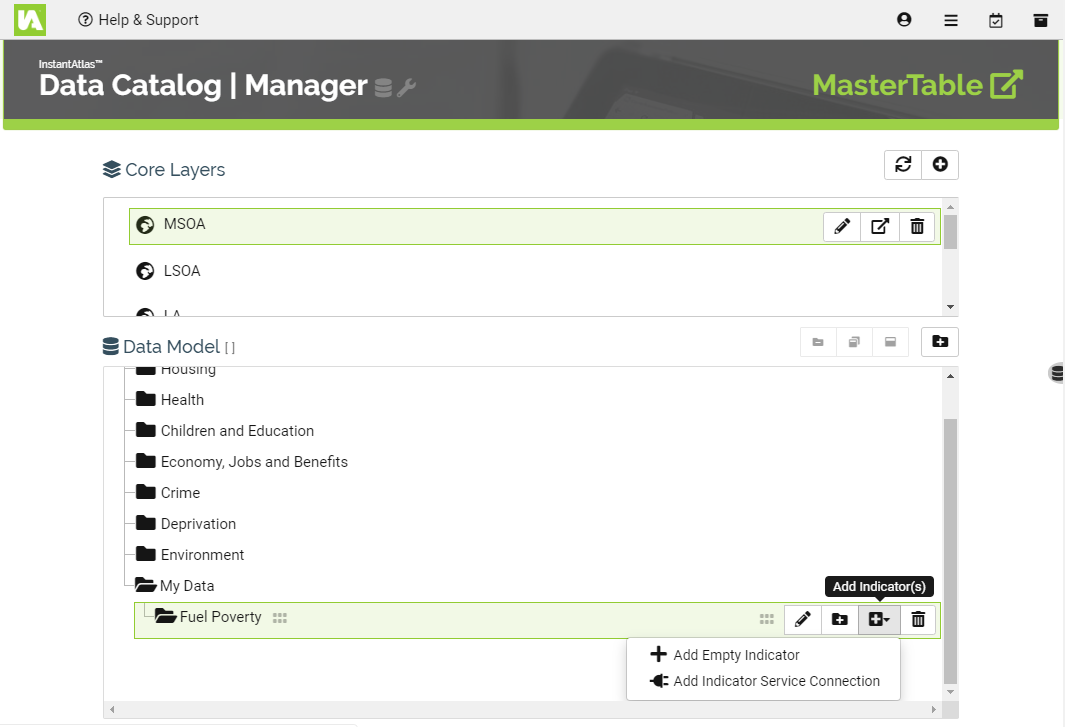1065x727 pixels.
Task: Click the user account profile icon
Action: (x=904, y=19)
